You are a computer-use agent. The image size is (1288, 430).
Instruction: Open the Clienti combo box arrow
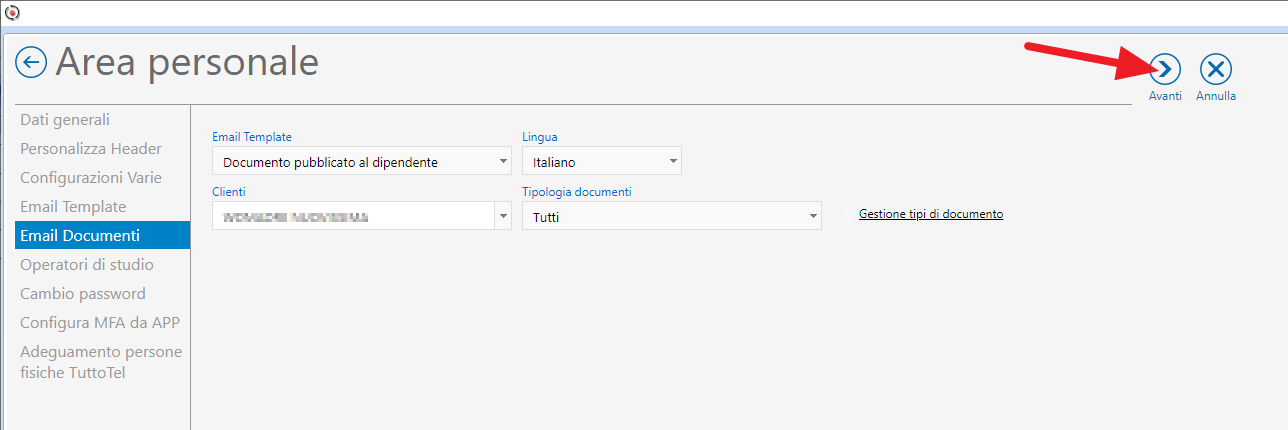click(502, 216)
